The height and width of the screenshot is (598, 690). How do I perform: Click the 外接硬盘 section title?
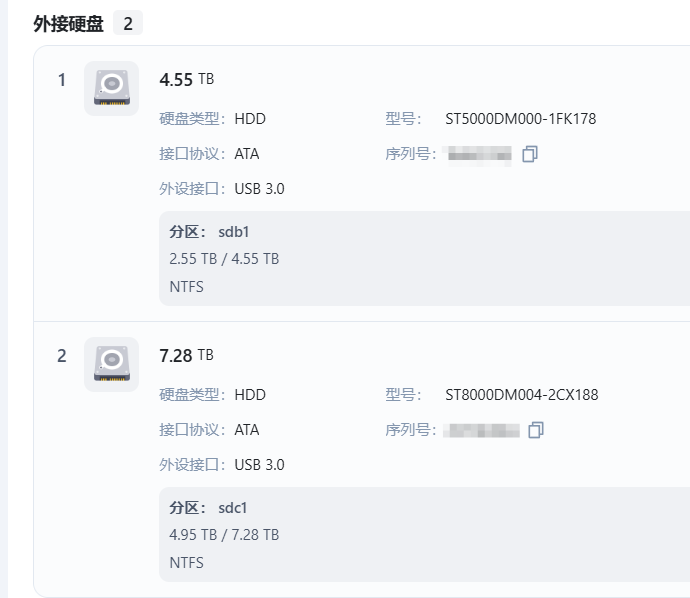pyautogui.click(x=69, y=24)
